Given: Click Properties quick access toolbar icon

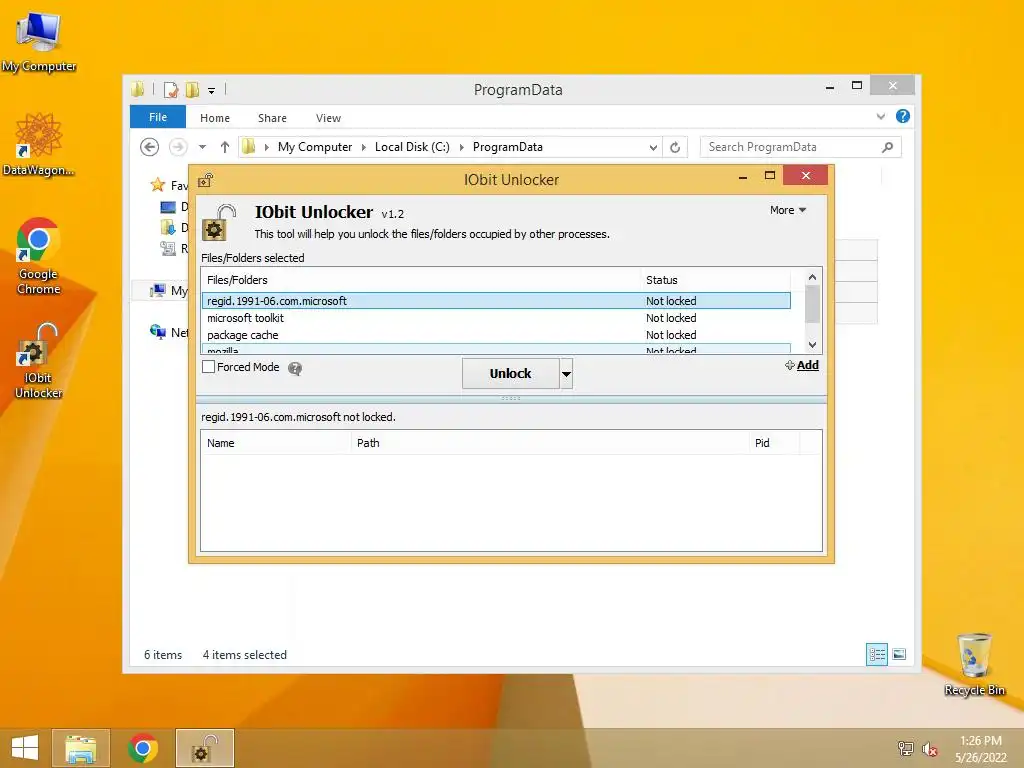Looking at the screenshot, I should 170,89.
